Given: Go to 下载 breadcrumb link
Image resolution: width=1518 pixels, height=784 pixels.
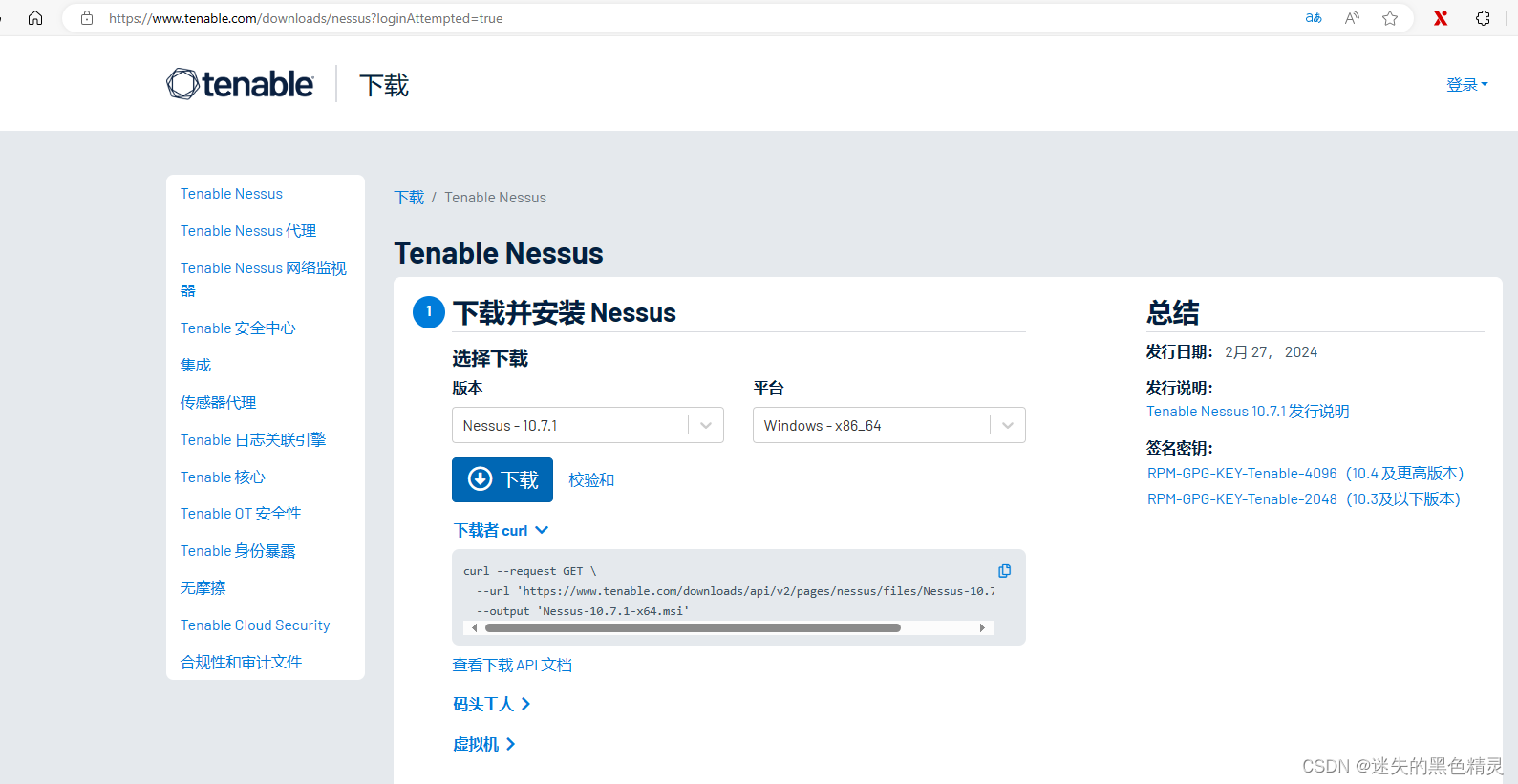Looking at the screenshot, I should (409, 197).
